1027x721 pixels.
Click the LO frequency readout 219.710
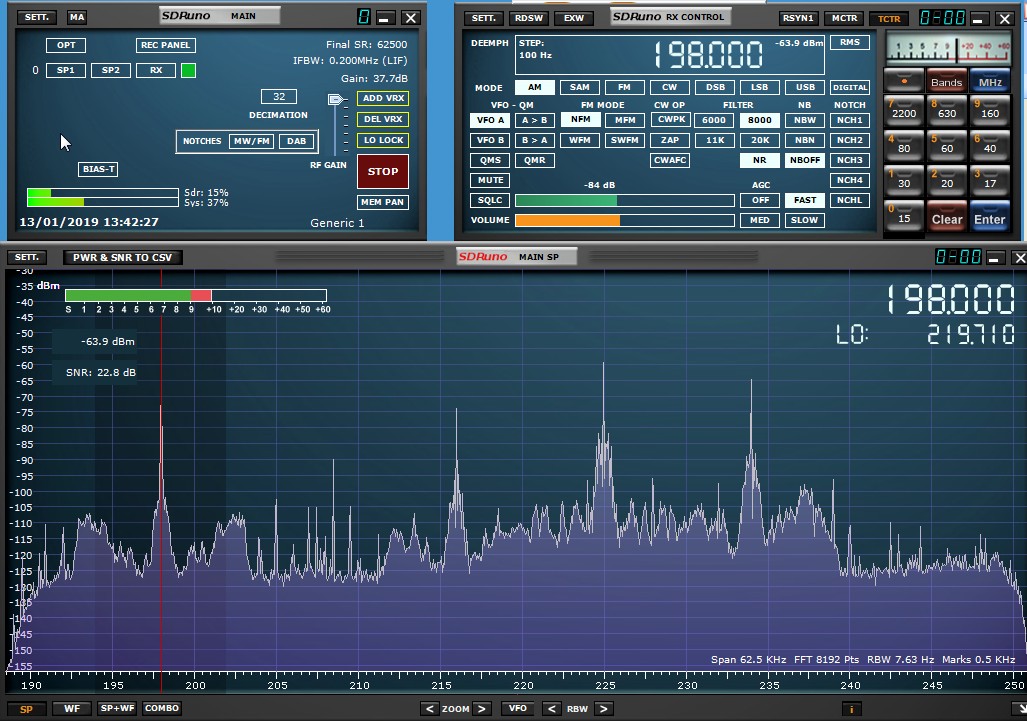[x=971, y=335]
